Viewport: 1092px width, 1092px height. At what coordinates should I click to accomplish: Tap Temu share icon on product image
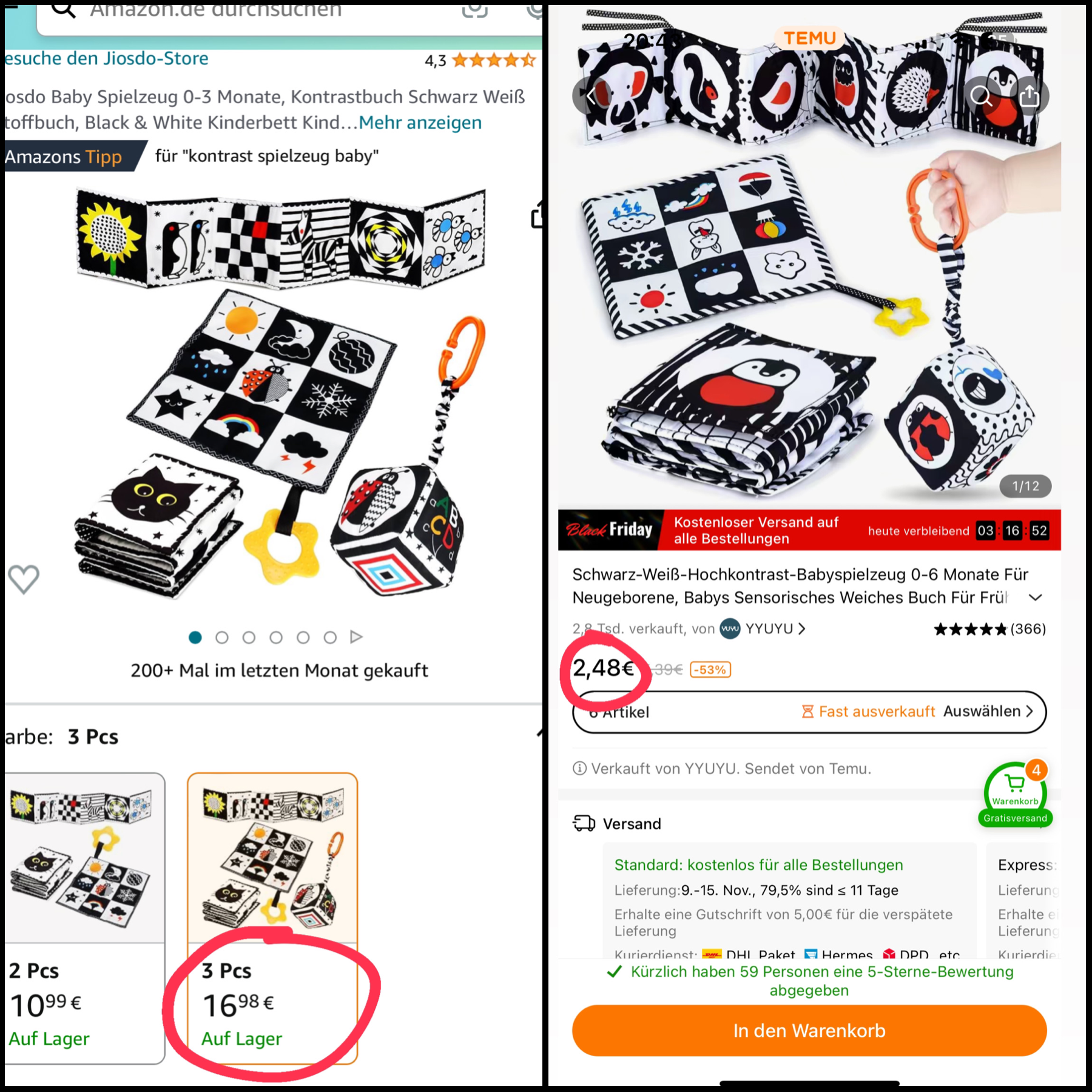coord(1030,96)
